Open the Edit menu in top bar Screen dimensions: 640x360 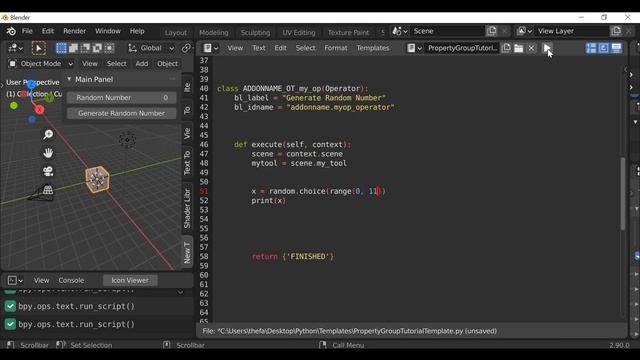pyautogui.click(x=48, y=31)
